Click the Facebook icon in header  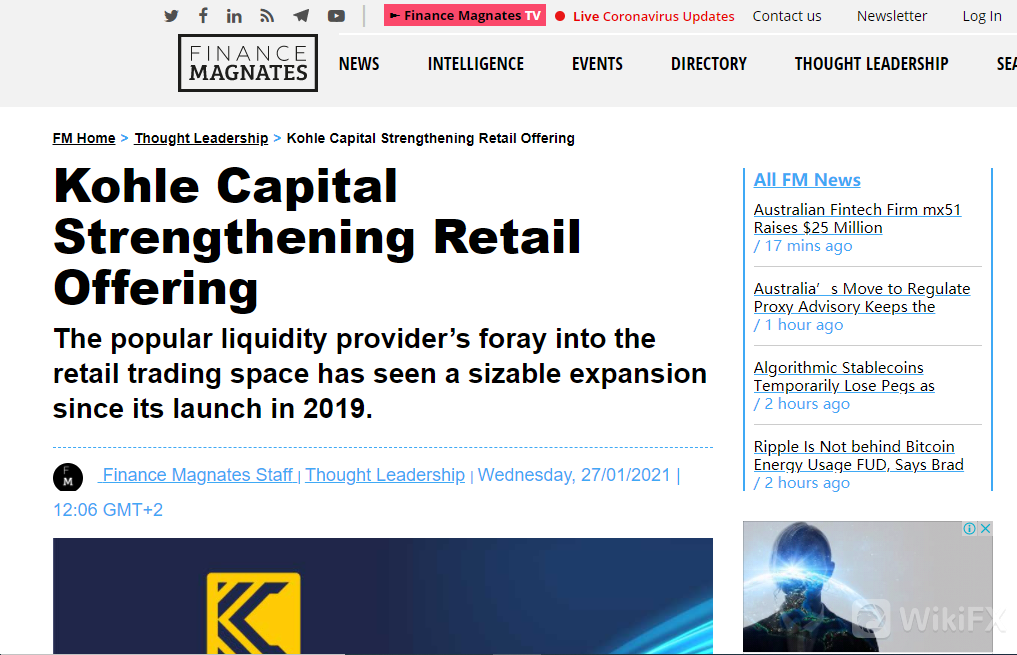pyautogui.click(x=203, y=16)
